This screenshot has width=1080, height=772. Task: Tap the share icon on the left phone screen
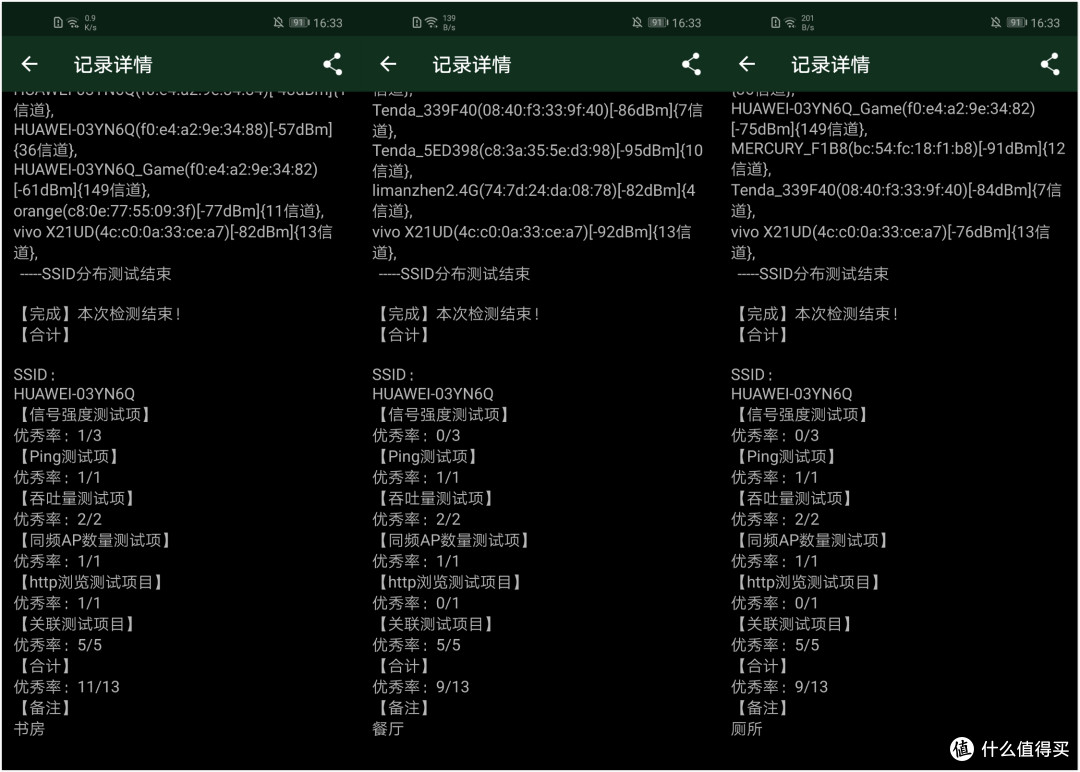tap(333, 64)
